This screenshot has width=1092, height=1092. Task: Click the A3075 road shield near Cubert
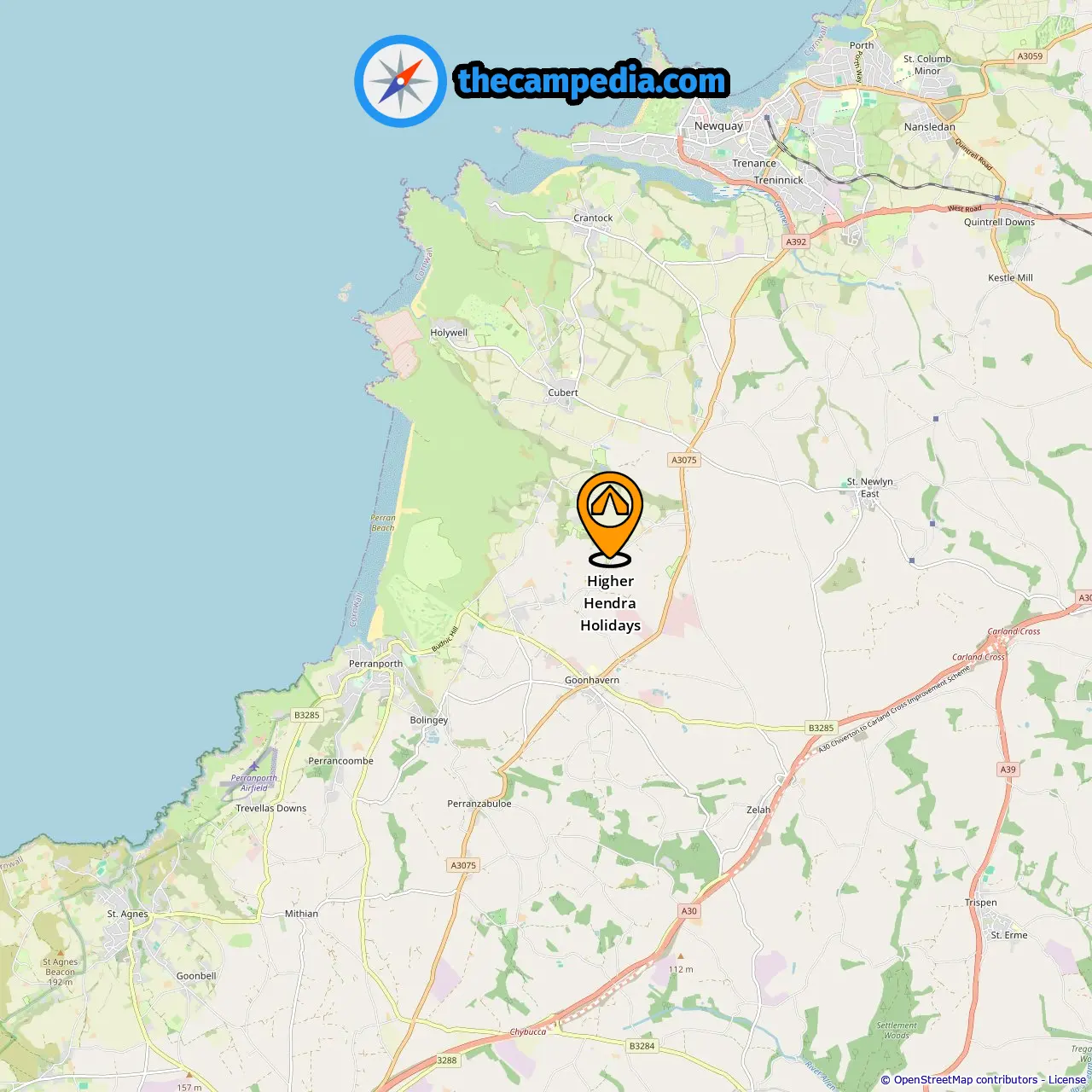683,460
